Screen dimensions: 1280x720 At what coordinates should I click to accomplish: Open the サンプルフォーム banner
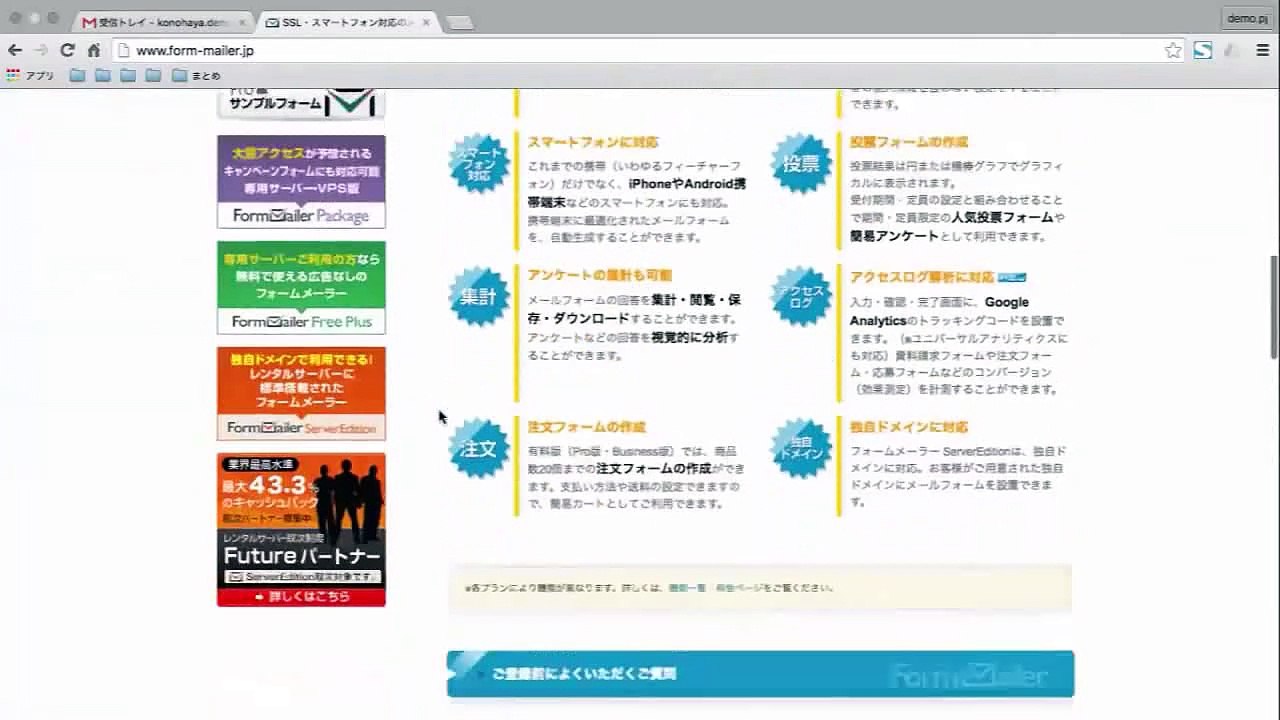[301, 103]
